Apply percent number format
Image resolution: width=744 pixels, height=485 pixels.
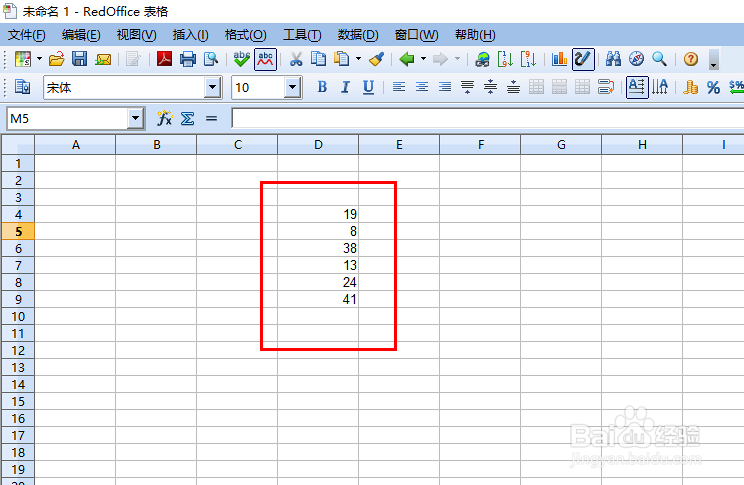(713, 87)
